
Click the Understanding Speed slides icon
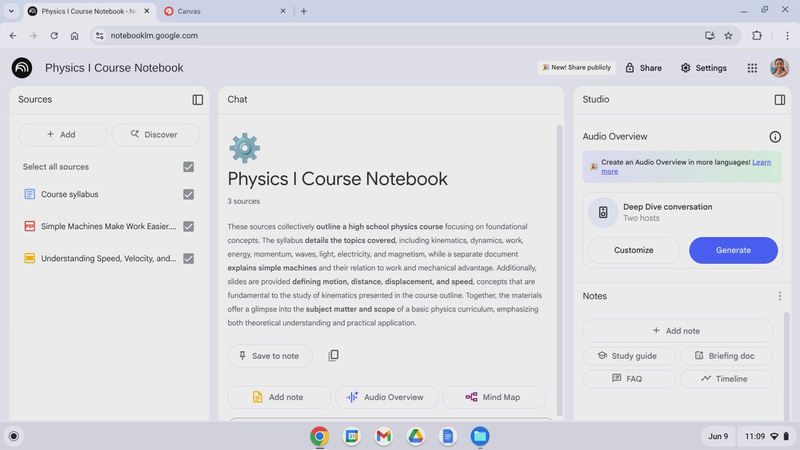(30, 258)
